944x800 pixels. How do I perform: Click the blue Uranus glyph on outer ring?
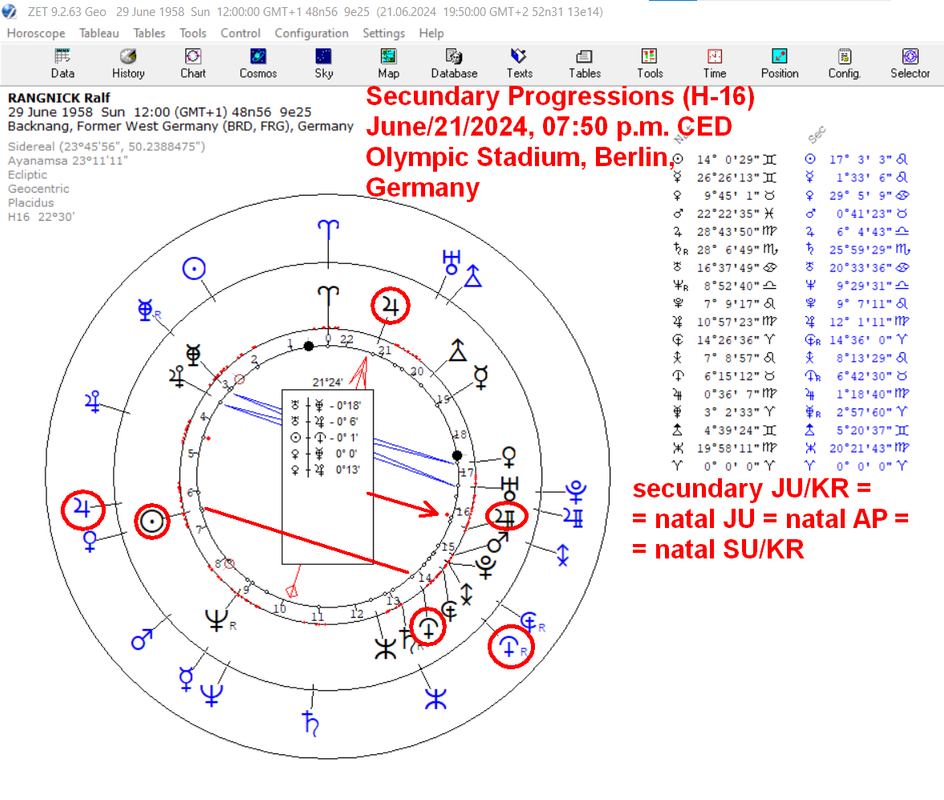451,263
